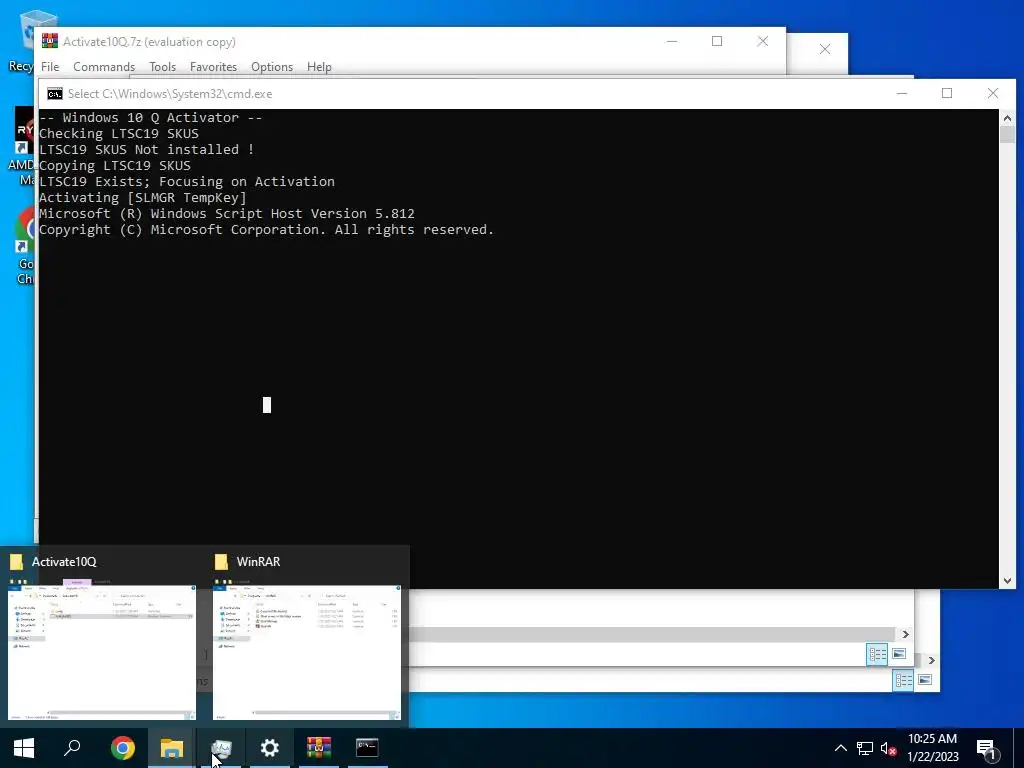Viewport: 1024px width, 768px height.
Task: Minimize the WinRAR Activate10Q.7z window
Action: 671,41
